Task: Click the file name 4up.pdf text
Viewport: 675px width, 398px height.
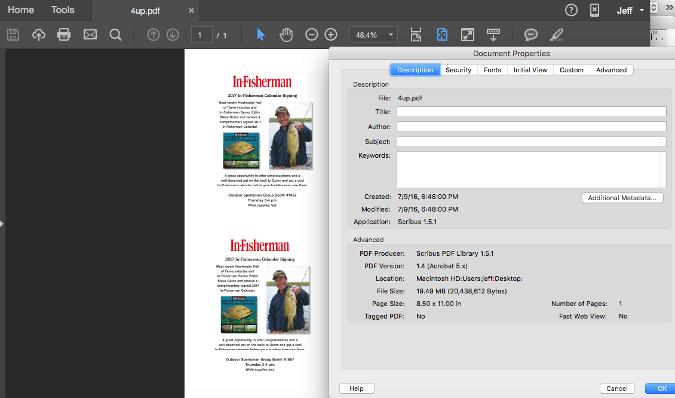Action: tap(410, 98)
